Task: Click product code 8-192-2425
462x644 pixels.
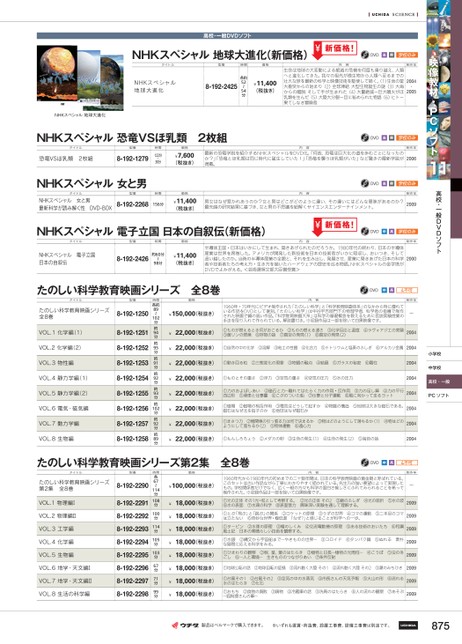Action: (x=221, y=87)
